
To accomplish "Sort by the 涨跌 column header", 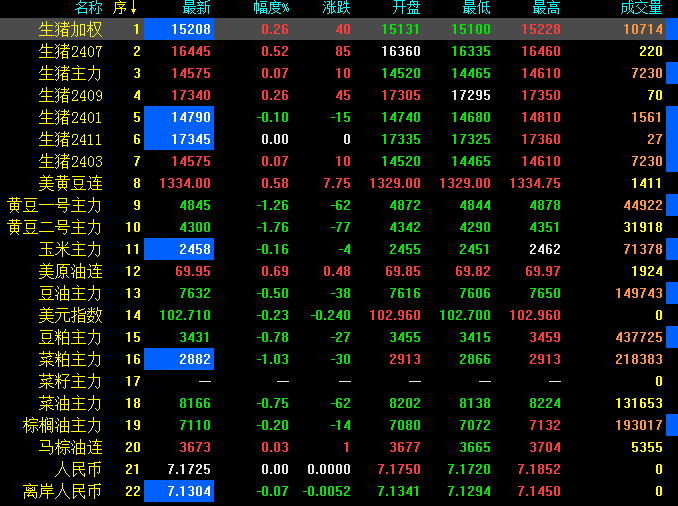I will 336,7.
